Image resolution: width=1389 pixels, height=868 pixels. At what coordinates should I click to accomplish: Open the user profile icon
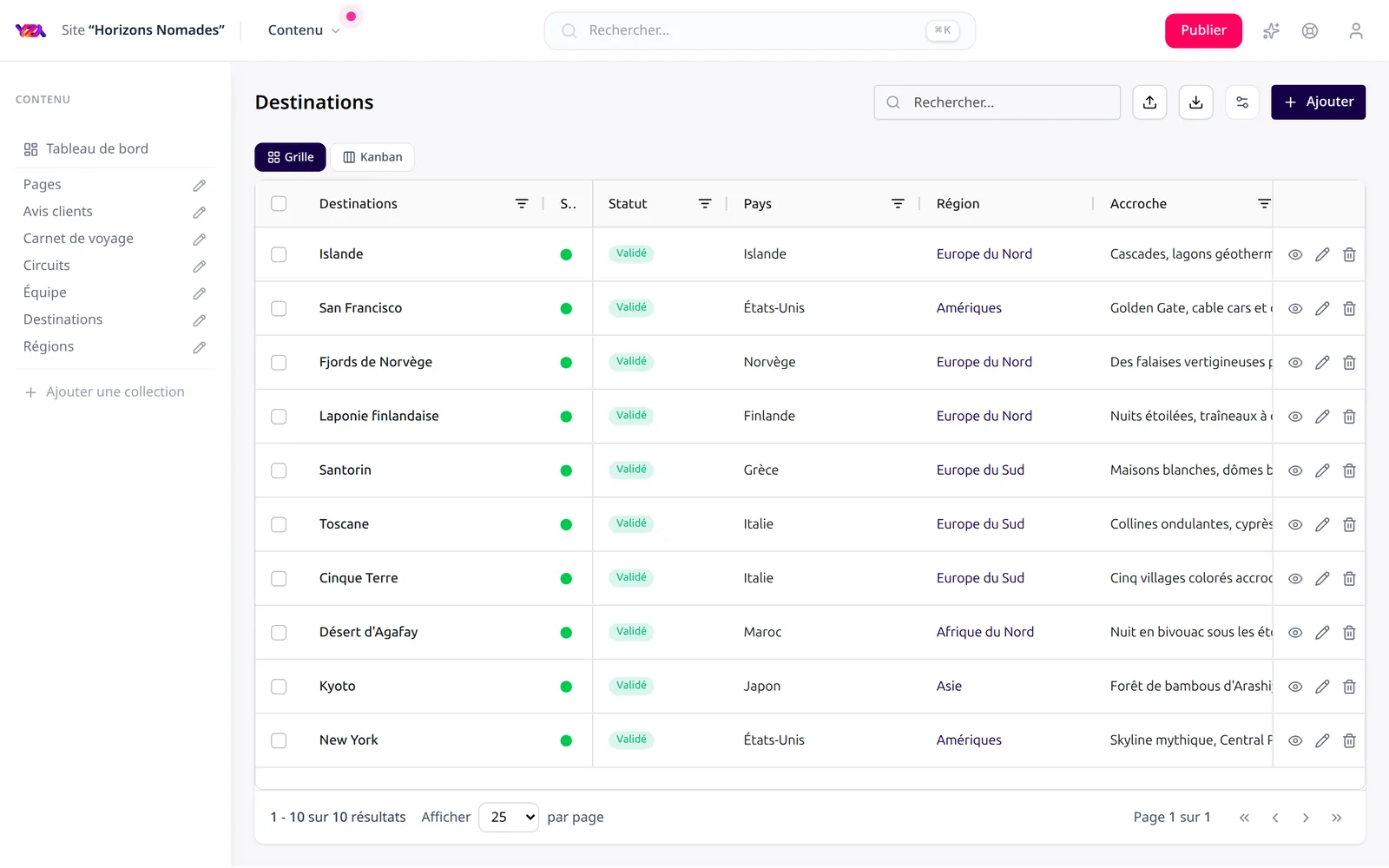coord(1356,31)
